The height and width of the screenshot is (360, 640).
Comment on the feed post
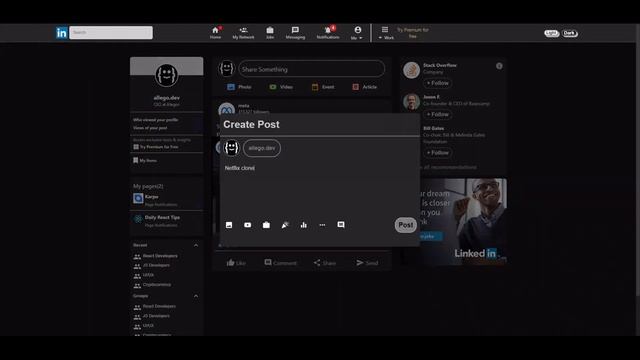click(280, 263)
